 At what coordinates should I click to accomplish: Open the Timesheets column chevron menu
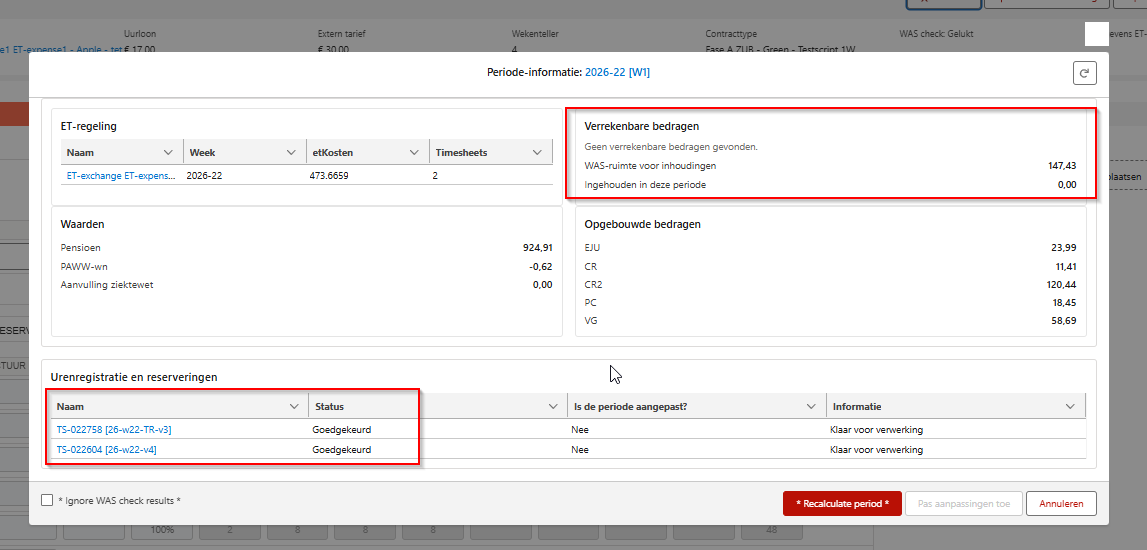(x=538, y=152)
